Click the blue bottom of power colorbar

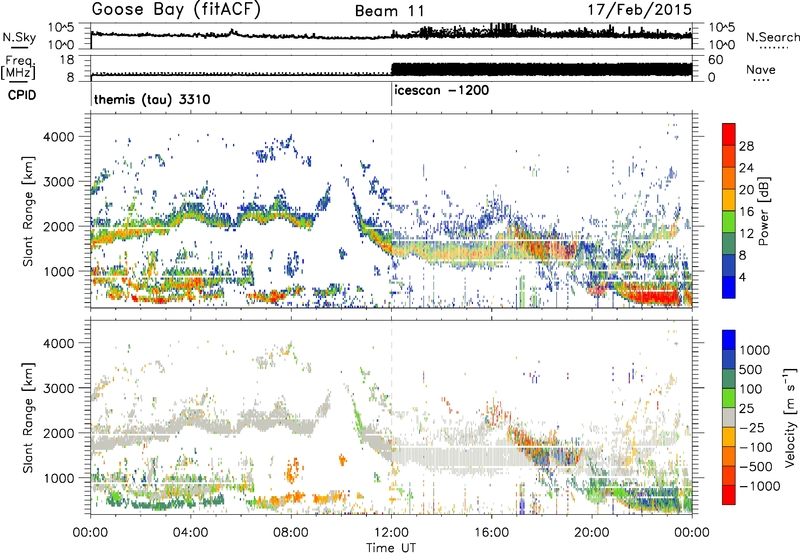tap(729, 288)
